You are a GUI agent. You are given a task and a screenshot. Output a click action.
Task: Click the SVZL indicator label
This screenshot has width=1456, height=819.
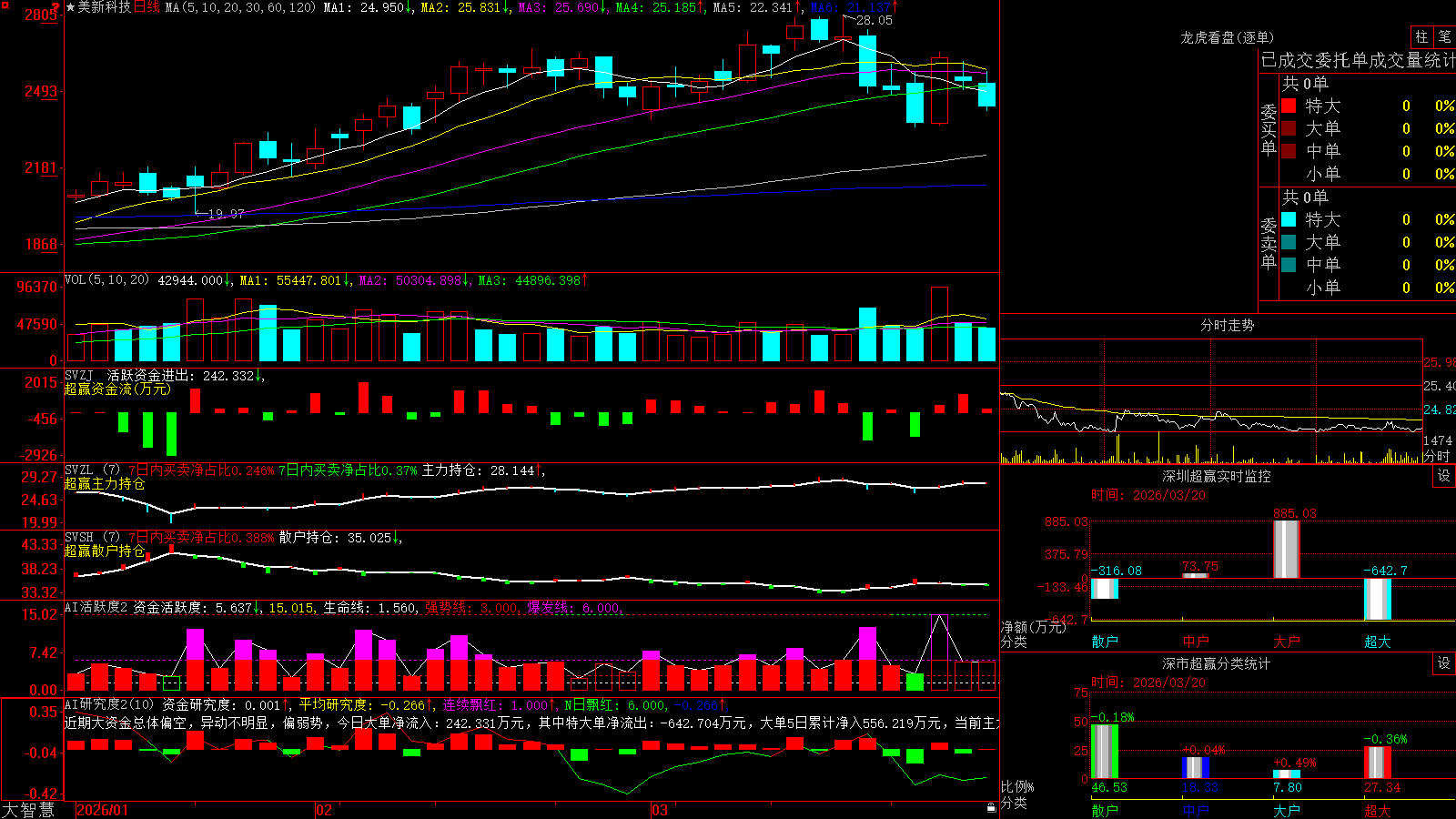(x=93, y=470)
